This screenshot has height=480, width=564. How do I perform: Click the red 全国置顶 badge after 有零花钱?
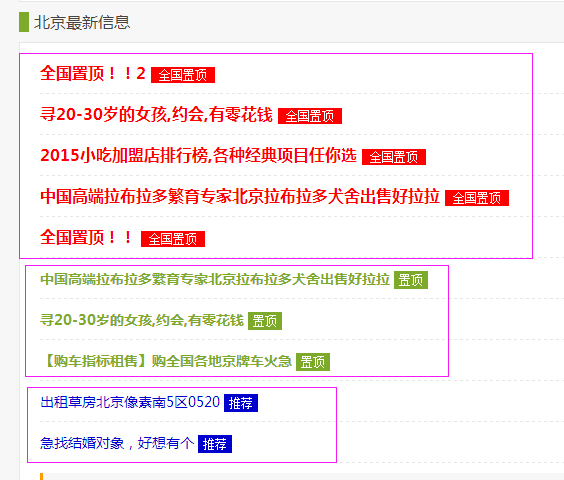(310, 116)
